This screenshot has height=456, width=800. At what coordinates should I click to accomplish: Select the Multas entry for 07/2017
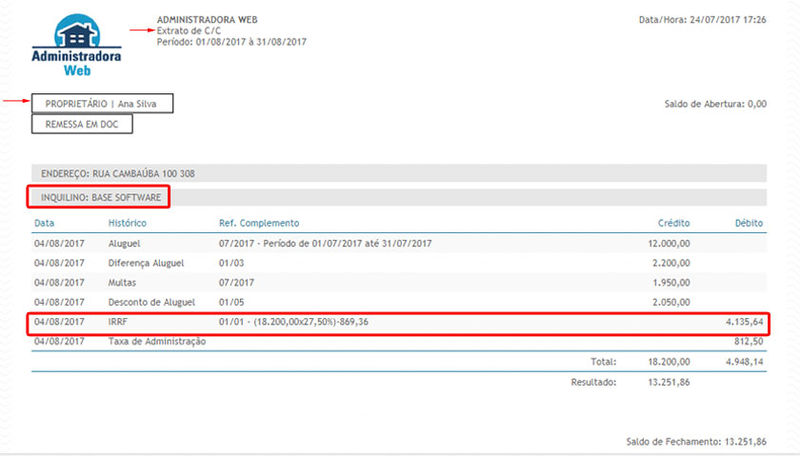click(124, 282)
